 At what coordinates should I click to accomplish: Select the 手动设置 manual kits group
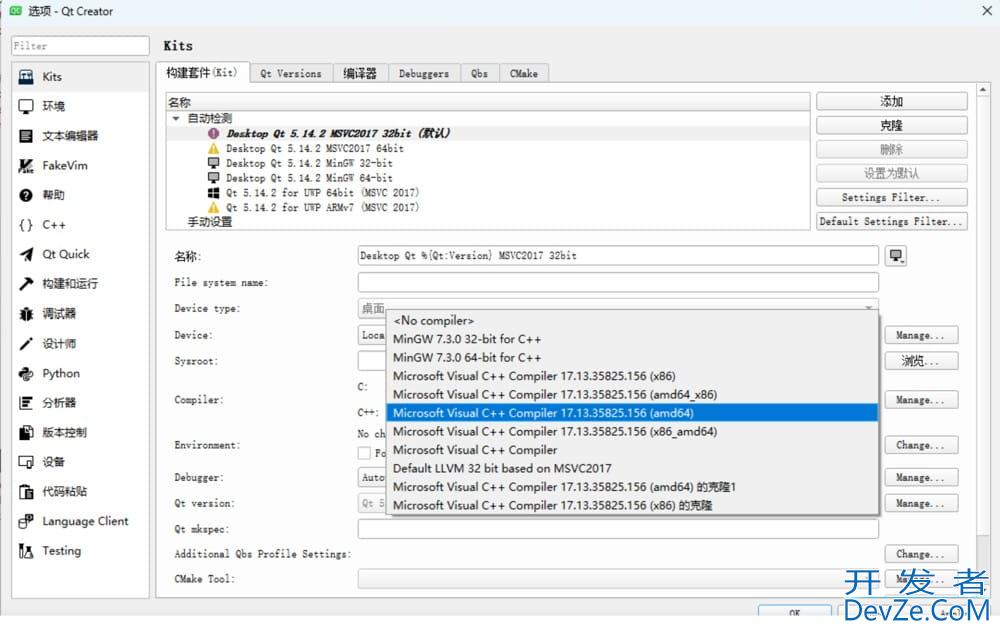click(210, 222)
